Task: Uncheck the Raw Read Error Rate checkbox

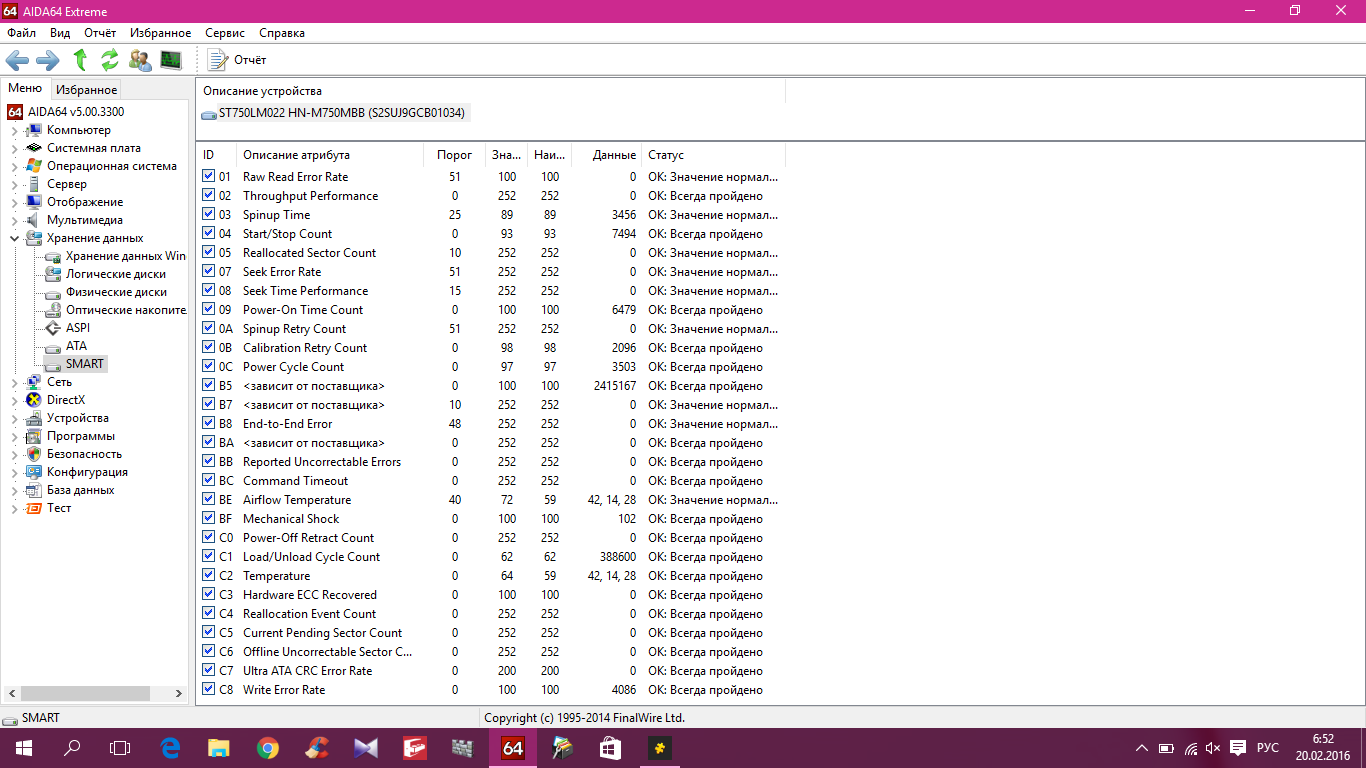Action: 208,177
